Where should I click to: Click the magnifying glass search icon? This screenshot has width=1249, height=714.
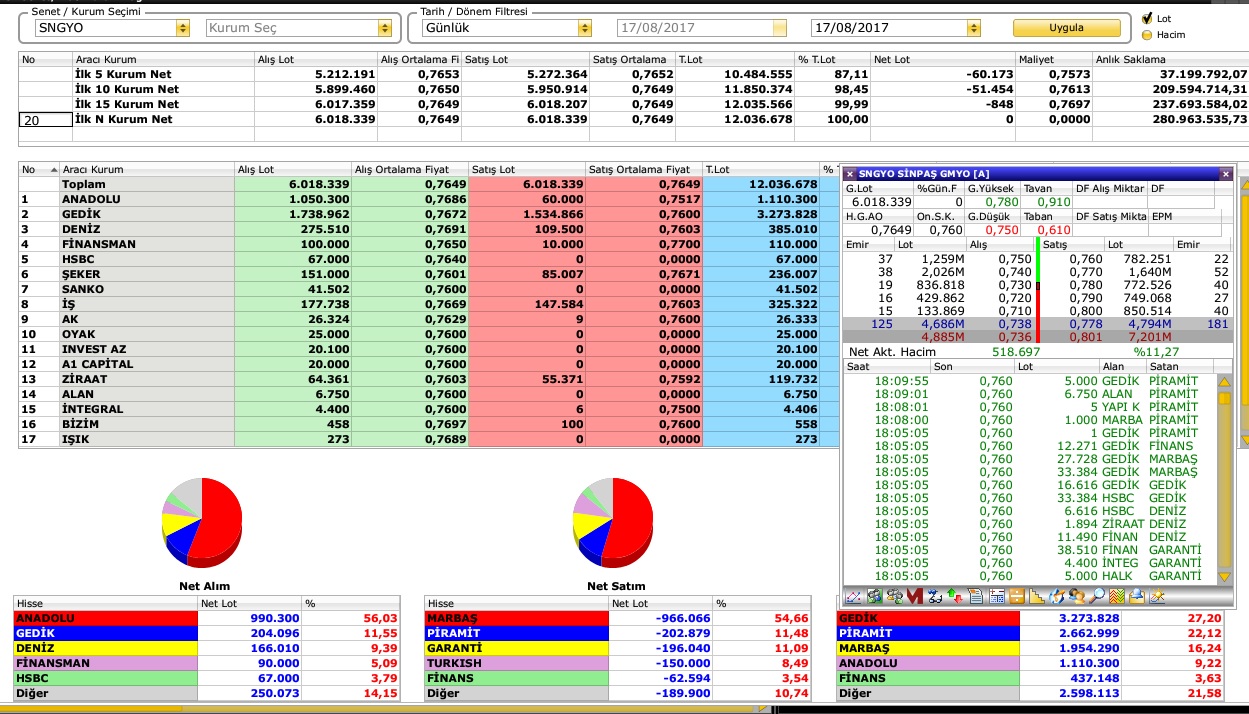(x=1097, y=597)
